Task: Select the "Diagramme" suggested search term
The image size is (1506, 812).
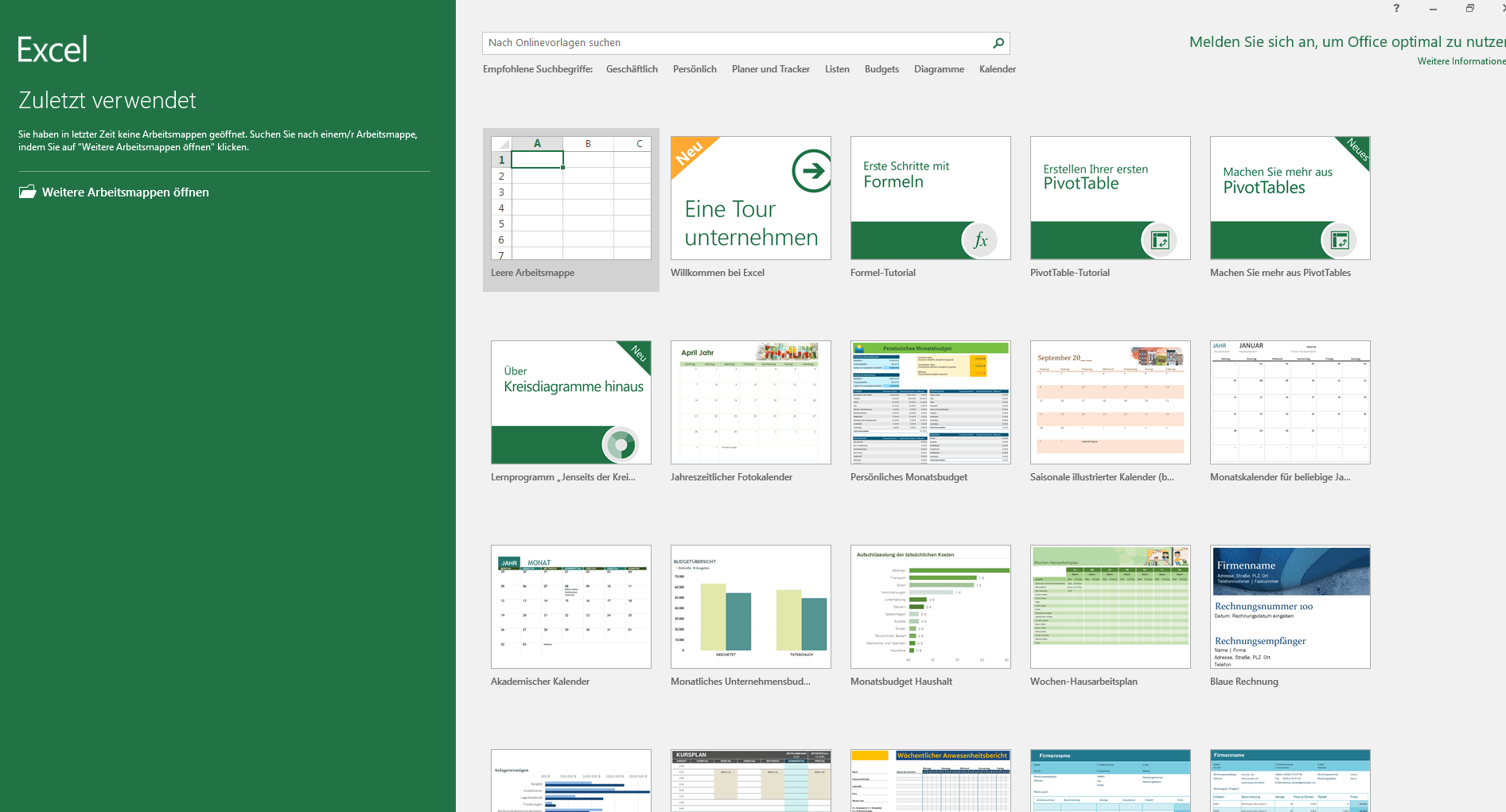Action: point(939,69)
